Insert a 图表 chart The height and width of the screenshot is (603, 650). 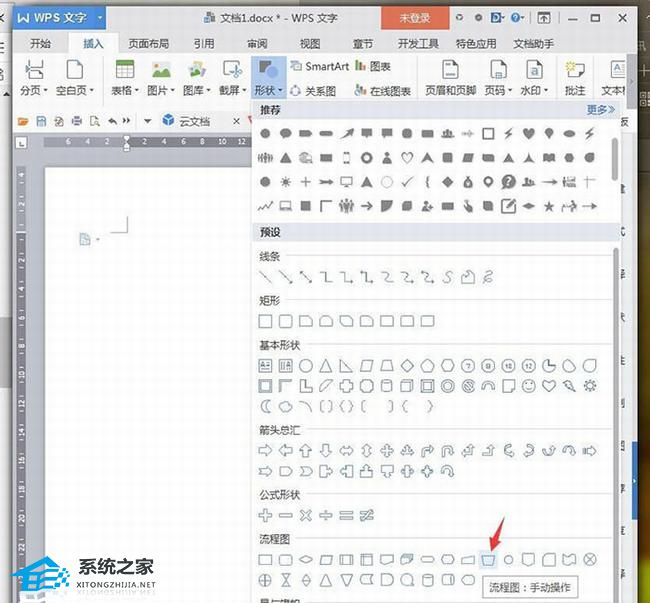373,66
